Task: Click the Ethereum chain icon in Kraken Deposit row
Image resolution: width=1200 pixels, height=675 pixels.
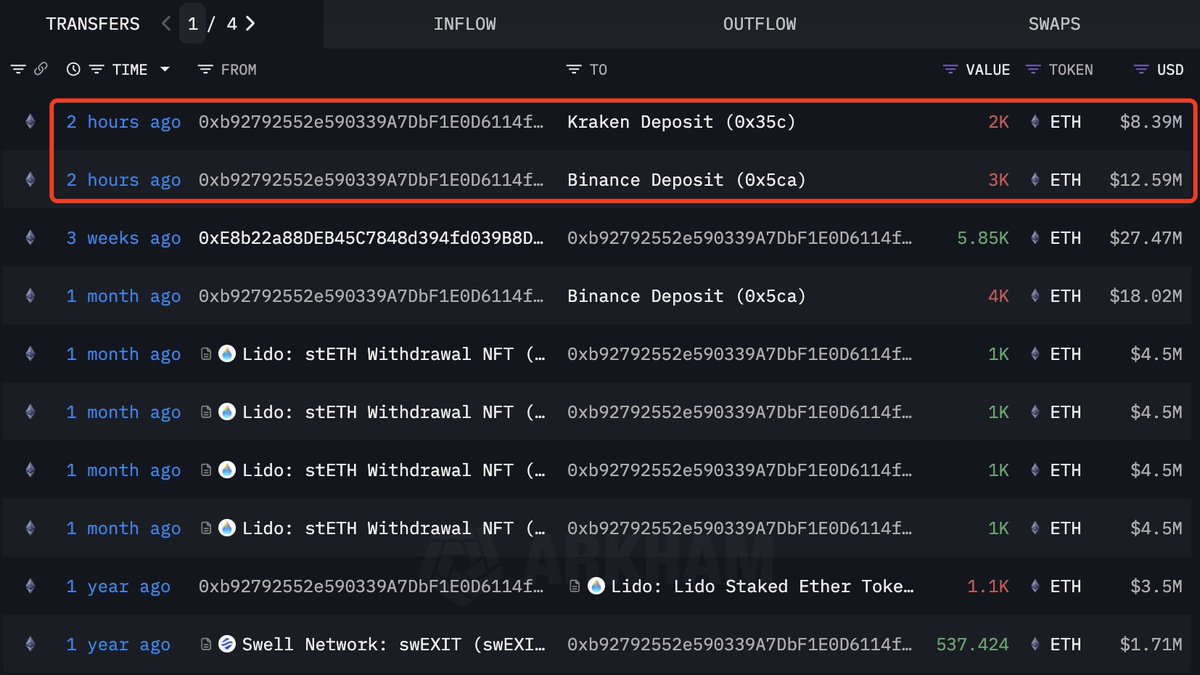Action: (x=29, y=122)
